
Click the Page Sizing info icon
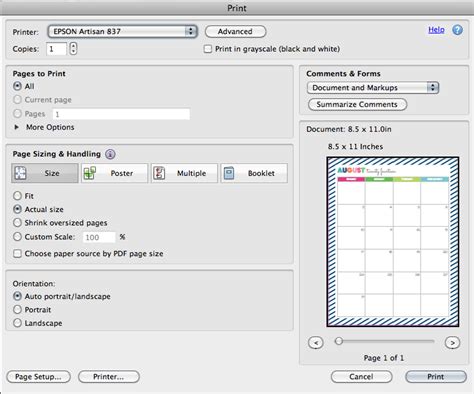pyautogui.click(x=110, y=154)
